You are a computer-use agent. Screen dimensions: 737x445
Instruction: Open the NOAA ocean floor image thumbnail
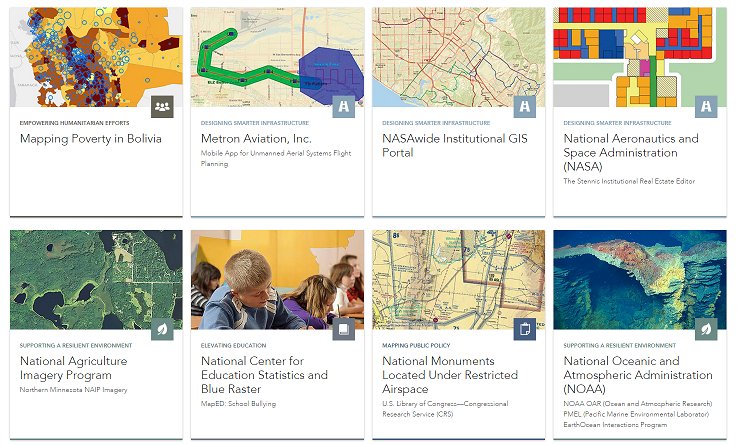[x=640, y=280]
